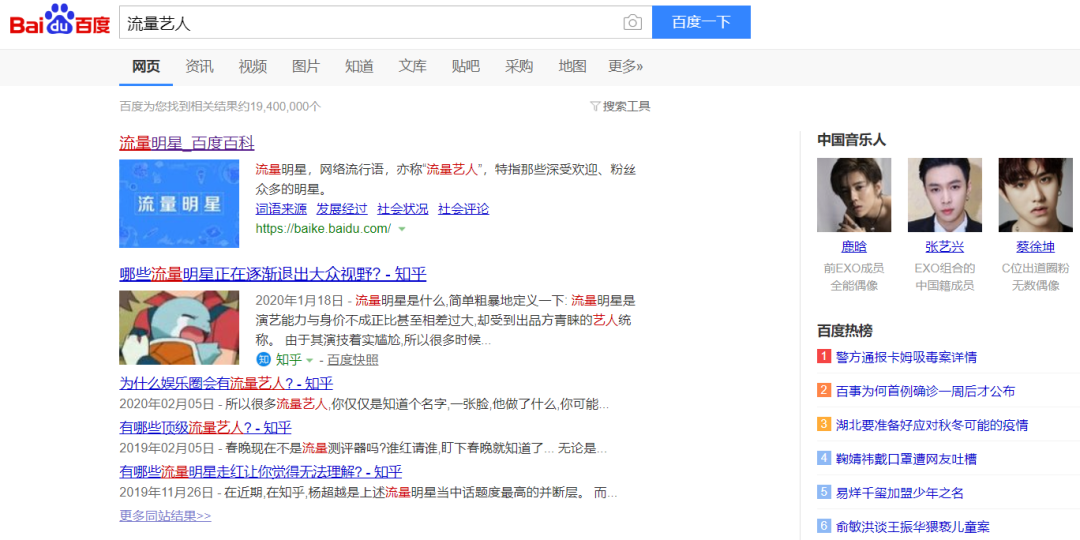Click the result count text 约19,400,000个
This screenshot has width=1080, height=540.
(x=282, y=106)
